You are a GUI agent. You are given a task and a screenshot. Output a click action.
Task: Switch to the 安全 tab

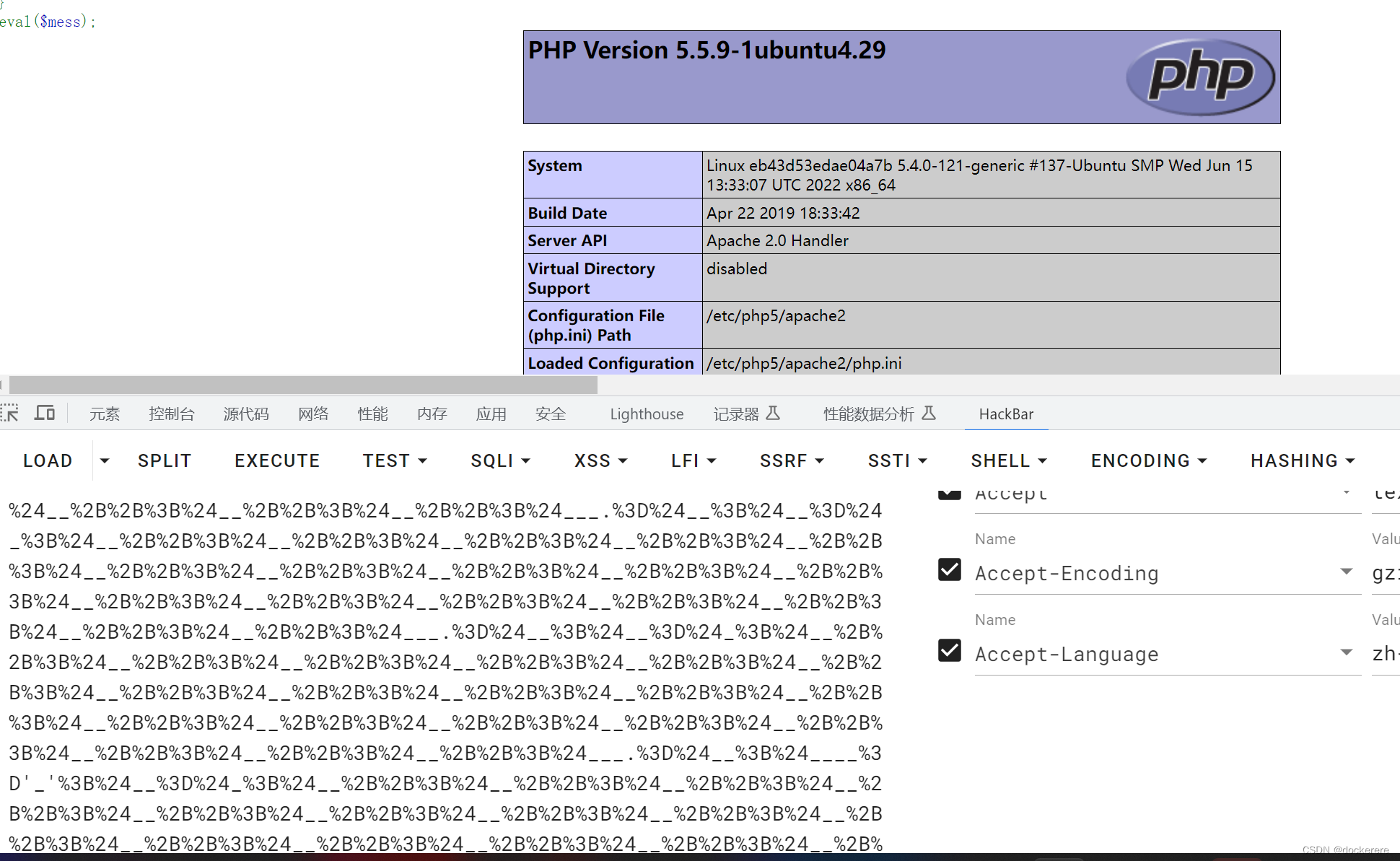(x=551, y=414)
